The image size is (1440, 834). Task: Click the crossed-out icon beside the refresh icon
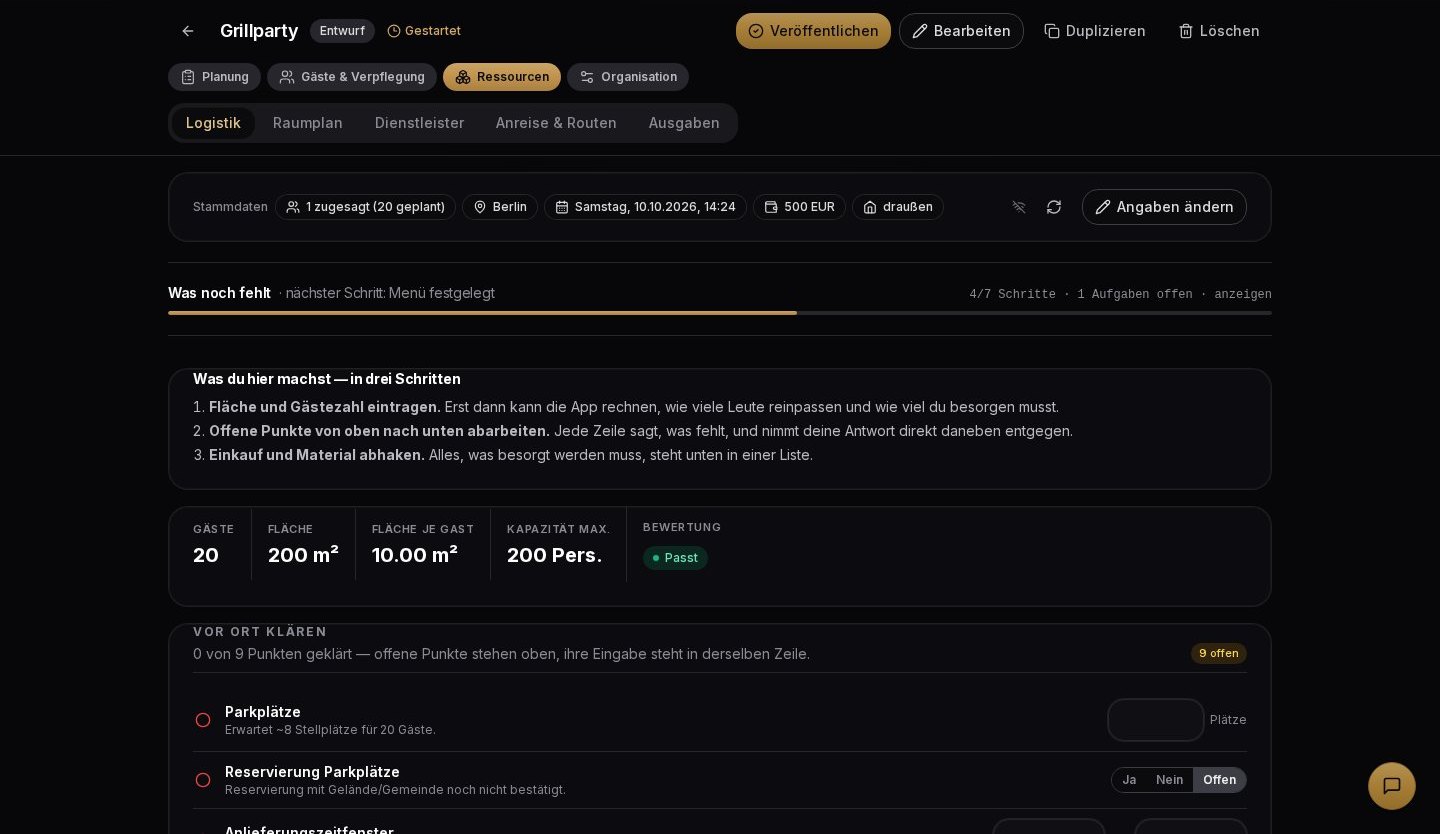(1019, 207)
